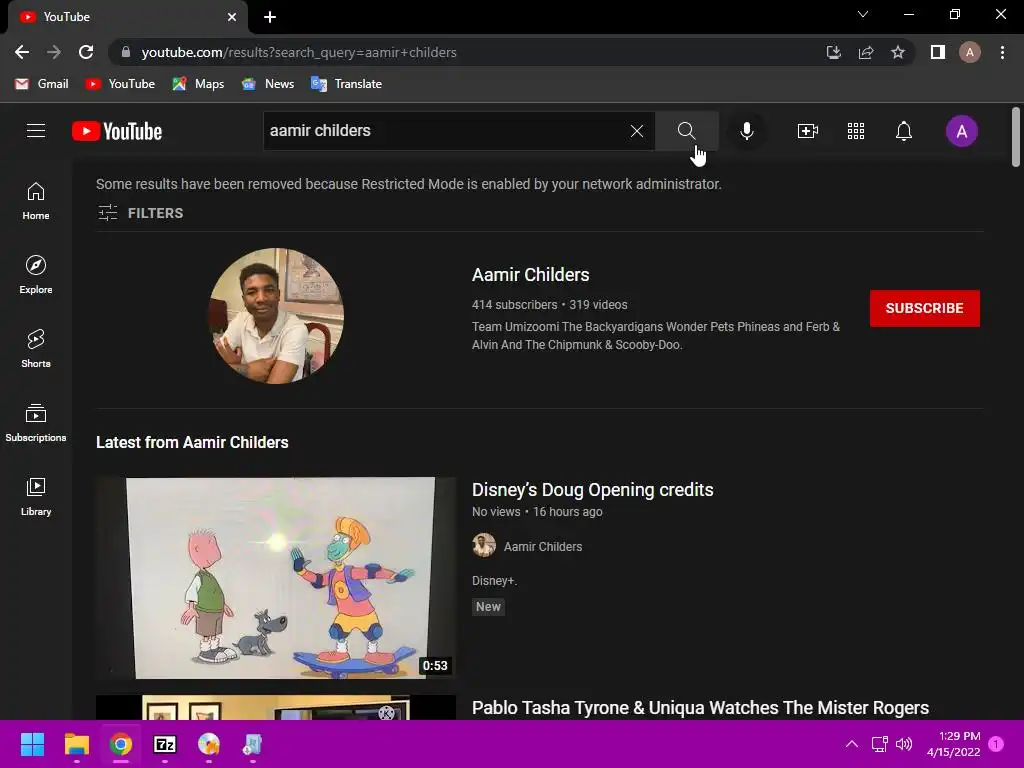The image size is (1024, 768).
Task: Open the YouTube hamburger guide menu
Action: (x=36, y=131)
